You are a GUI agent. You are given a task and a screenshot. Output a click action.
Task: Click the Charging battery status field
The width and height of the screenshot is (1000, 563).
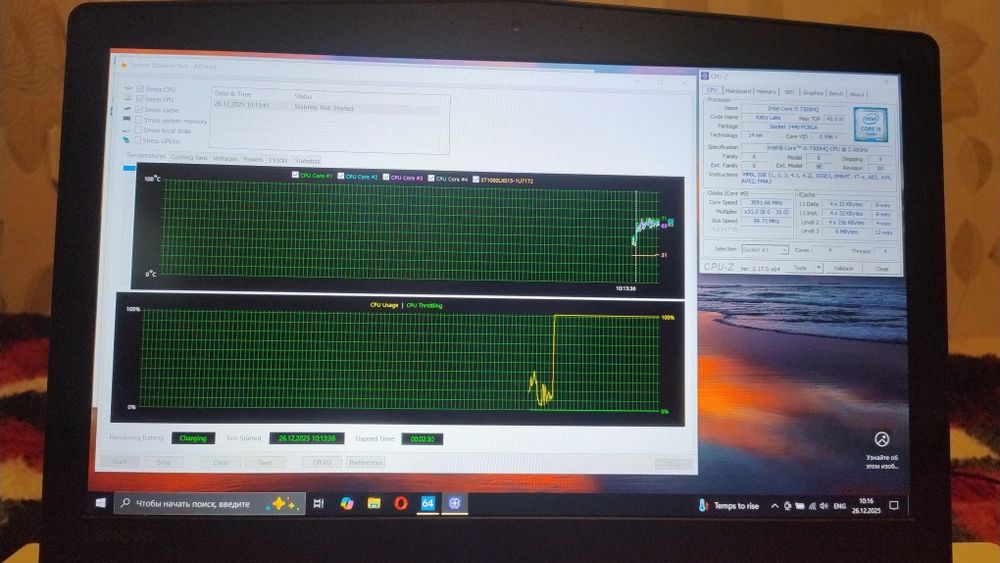pos(193,438)
